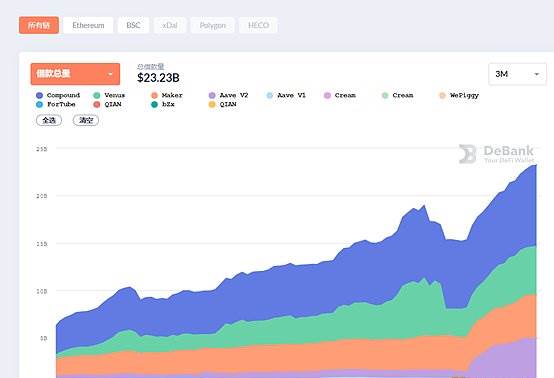Toggle the Maker series legend dot
This screenshot has width=554, height=378.
[154, 95]
